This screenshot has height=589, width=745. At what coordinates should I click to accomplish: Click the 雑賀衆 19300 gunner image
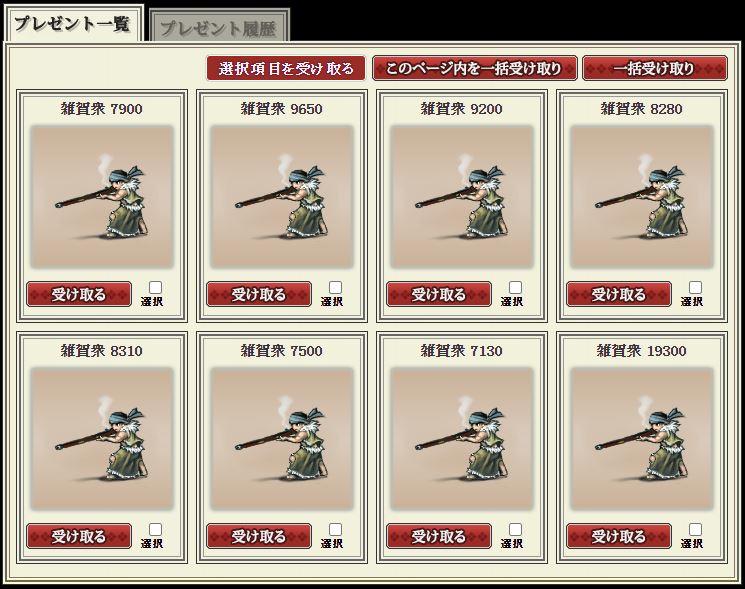[642, 439]
